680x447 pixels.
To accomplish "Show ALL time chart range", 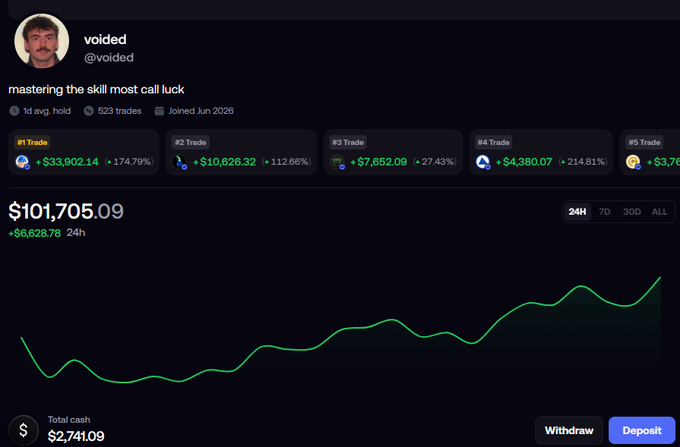I will (x=659, y=212).
